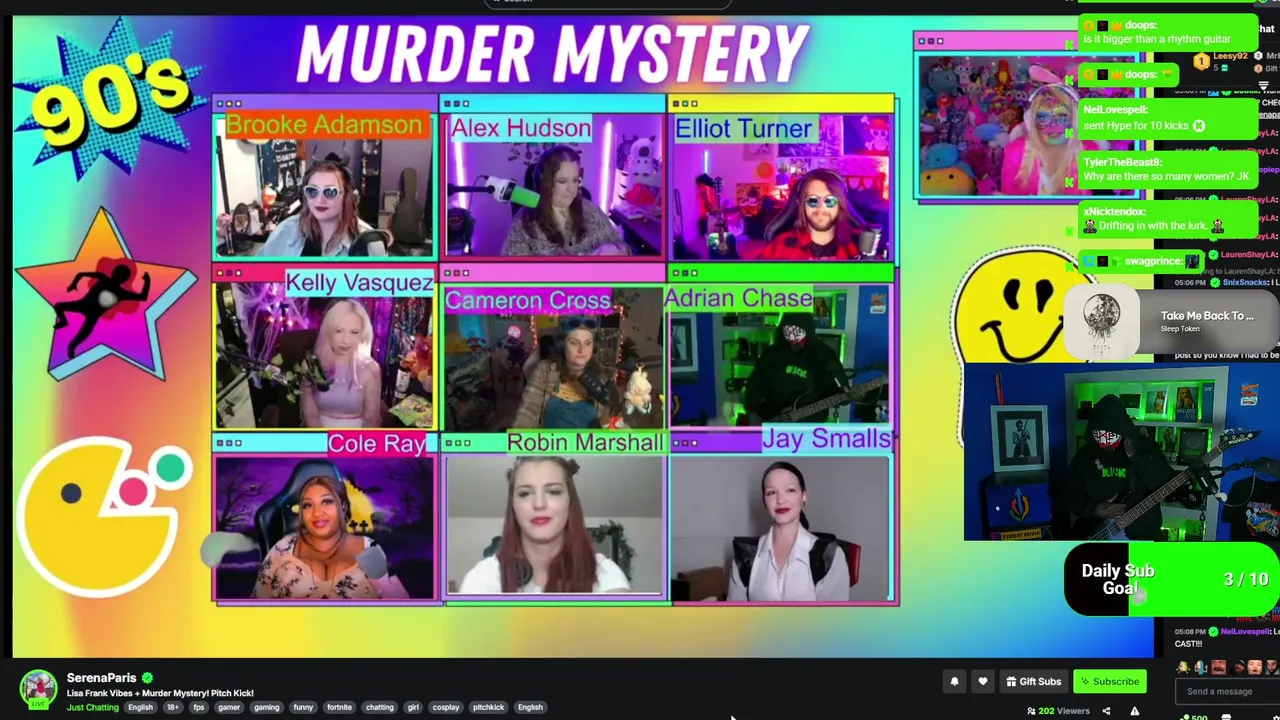Select the pitchkick tag
Viewport: 1280px width, 720px height.
[488, 707]
